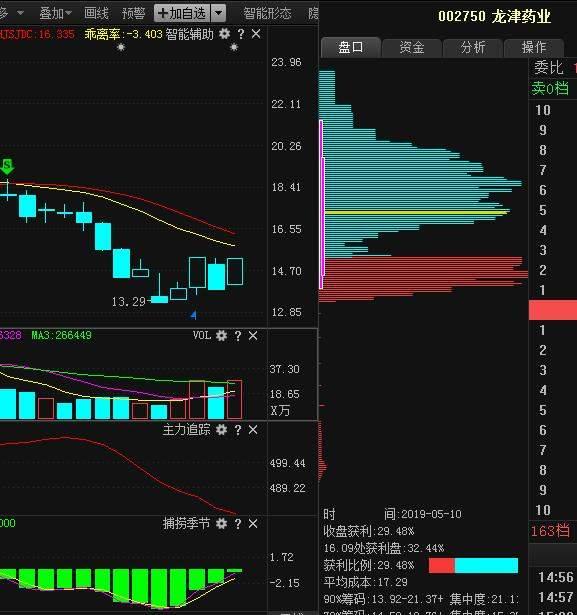Expand the 加自选 dropdown arrow
Image resolution: width=577 pixels, height=615 pixels.
coord(218,13)
